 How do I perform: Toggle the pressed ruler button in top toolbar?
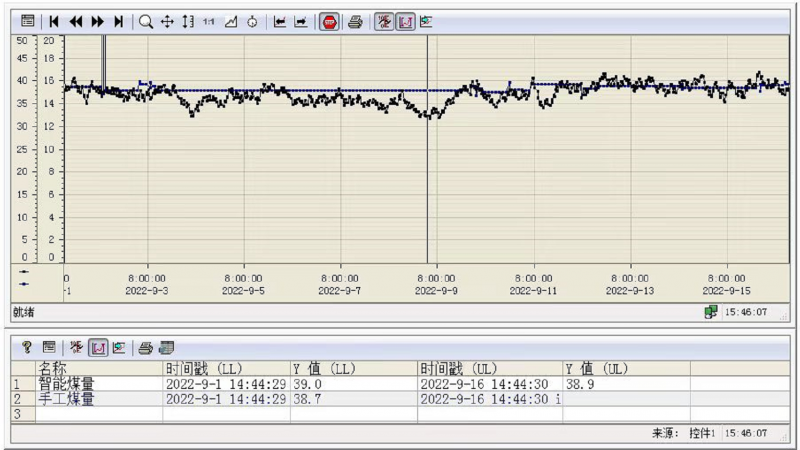pos(384,21)
